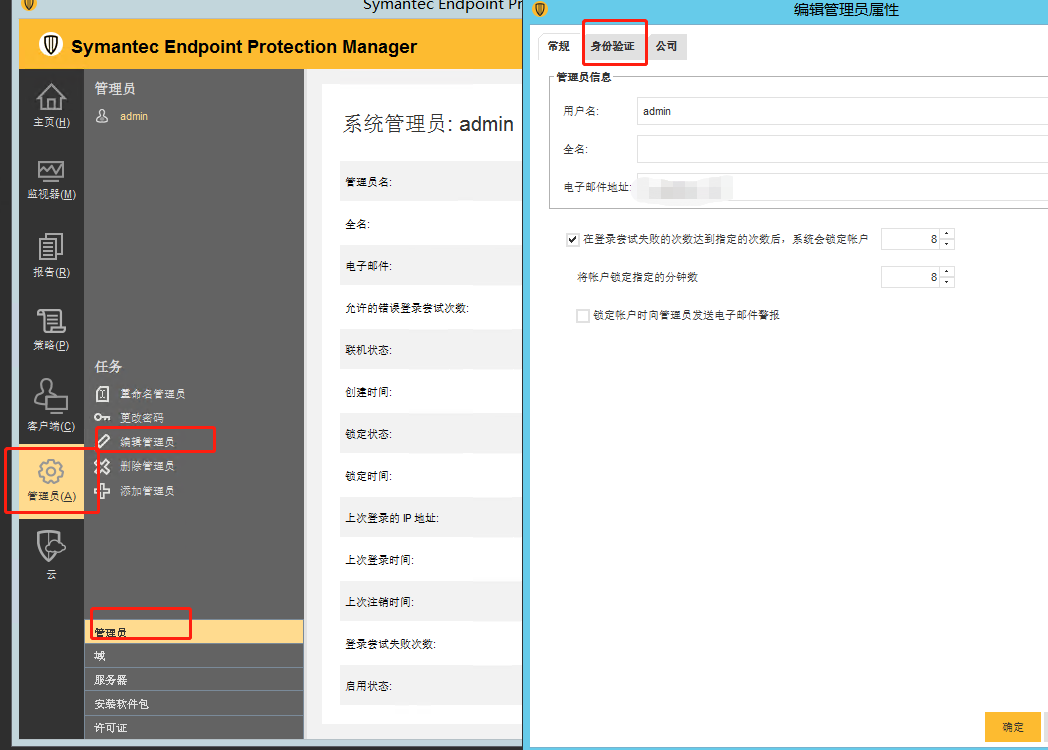Open the 客户端(C) clients section
Viewport: 1048px width, 750px height.
51,405
